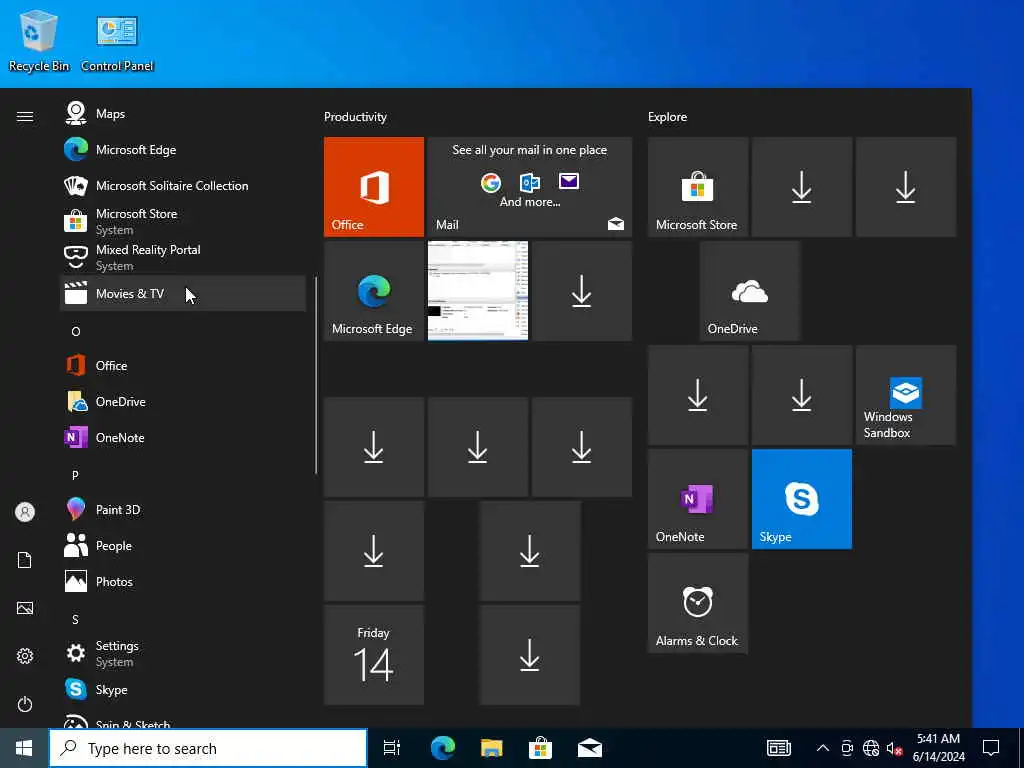Screen dimensions: 1024x768
Task: Open Mail from the taskbar
Action: (590, 748)
